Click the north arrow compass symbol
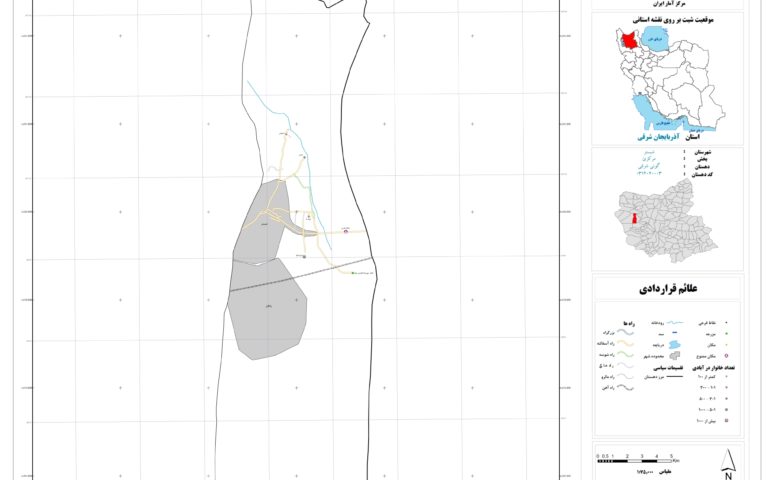770x480 pixels. point(729,462)
